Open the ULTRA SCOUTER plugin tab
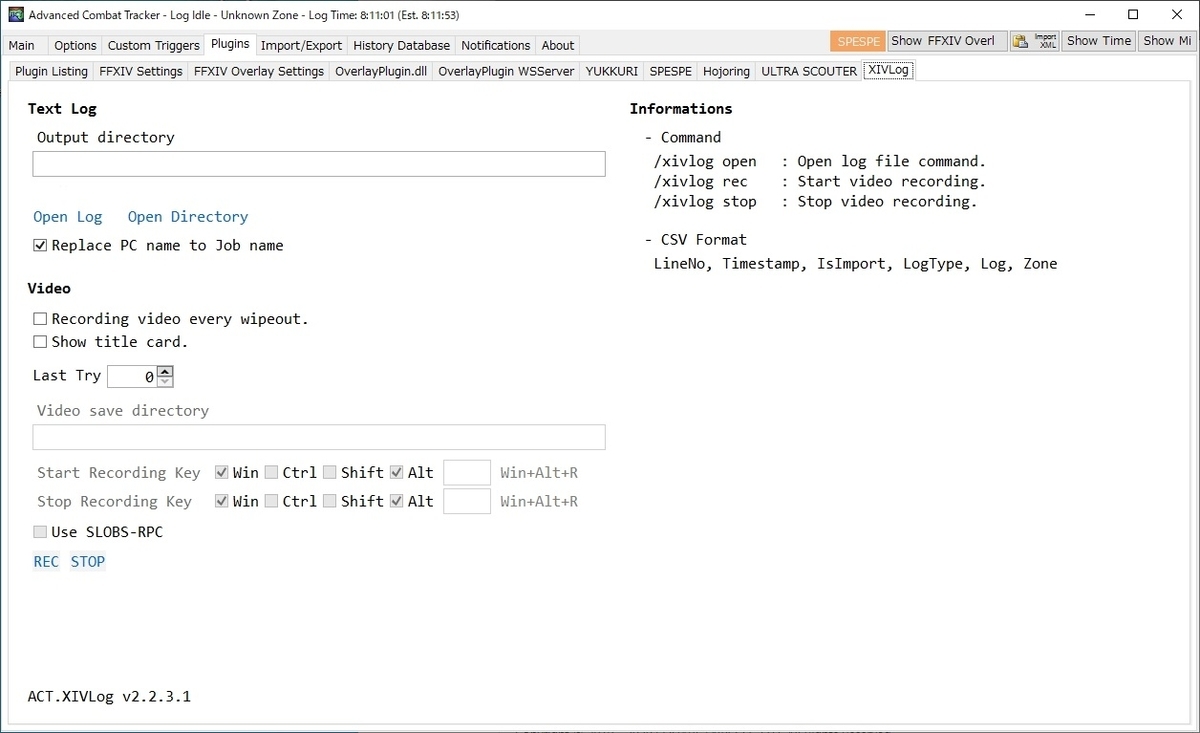Viewport: 1200px width, 733px height. point(809,71)
